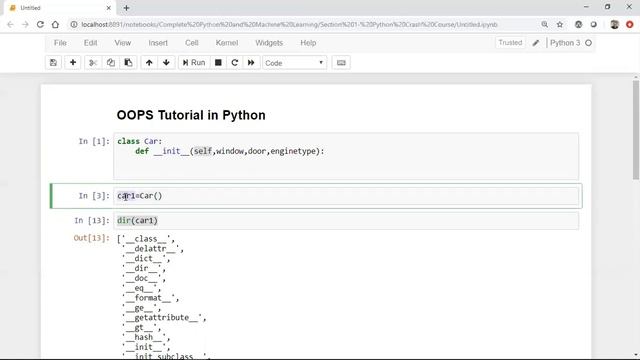The height and width of the screenshot is (360, 640).
Task: Open the Help menu
Action: click(x=308, y=43)
